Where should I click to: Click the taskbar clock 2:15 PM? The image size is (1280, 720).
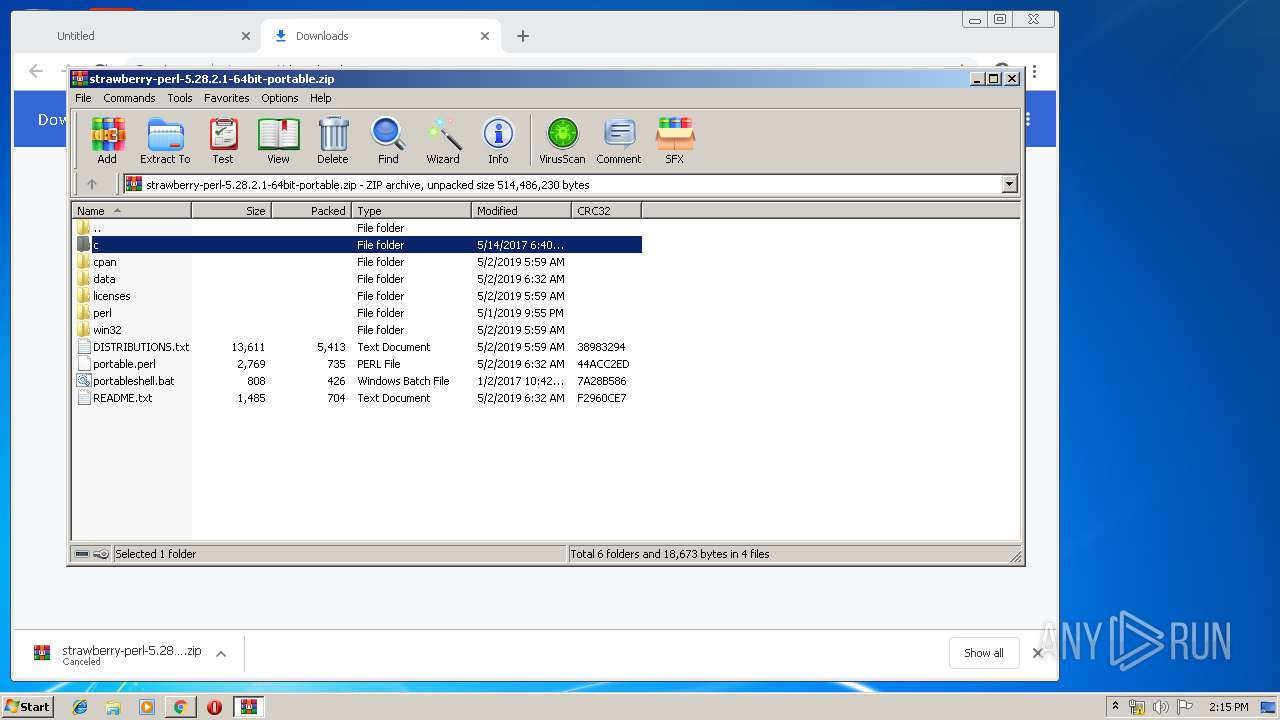[x=1228, y=707]
